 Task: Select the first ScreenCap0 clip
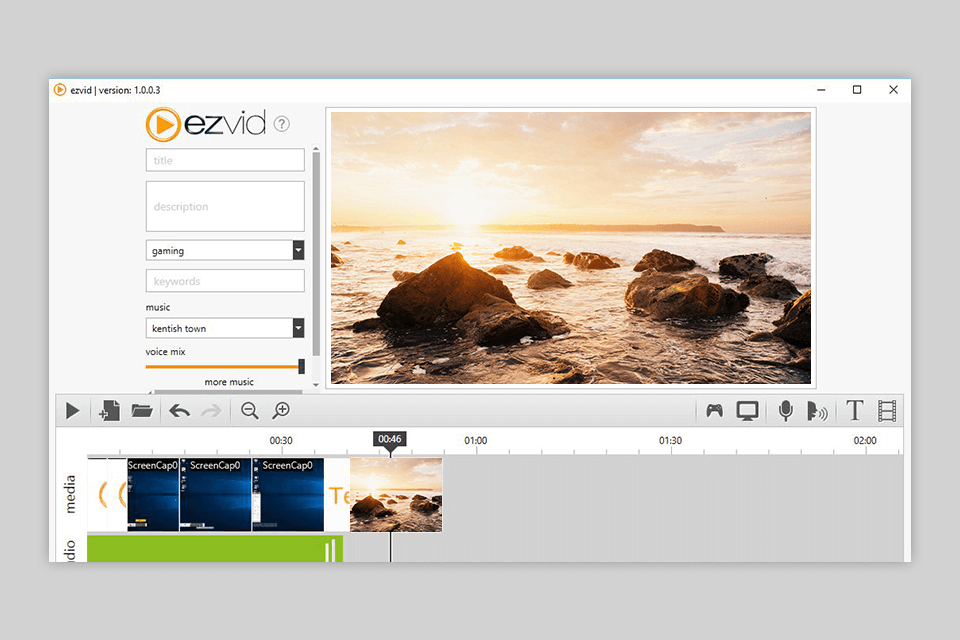pyautogui.click(x=153, y=494)
